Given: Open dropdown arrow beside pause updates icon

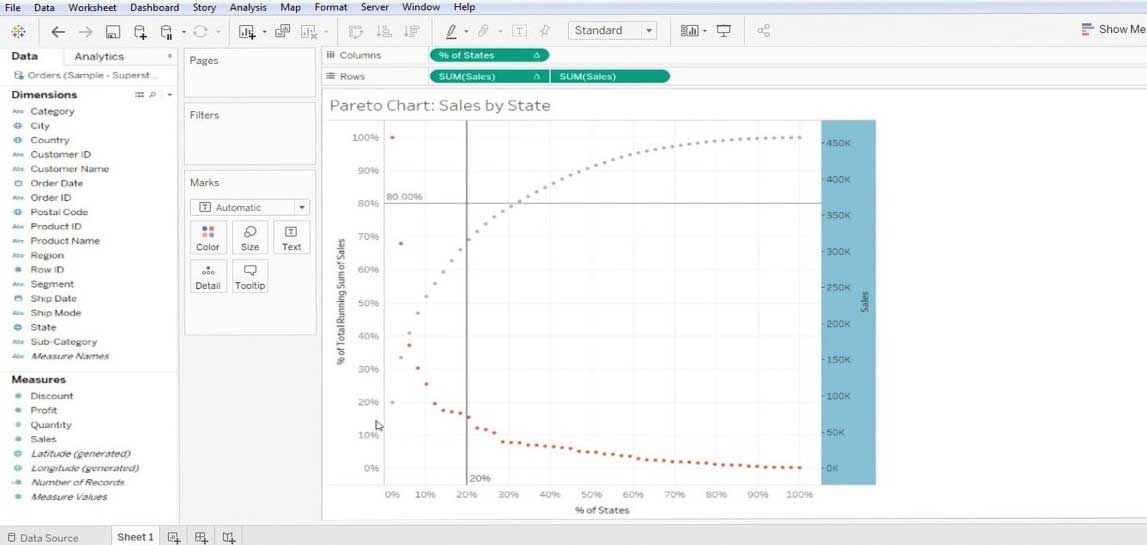Looking at the screenshot, I should click(x=184, y=32).
